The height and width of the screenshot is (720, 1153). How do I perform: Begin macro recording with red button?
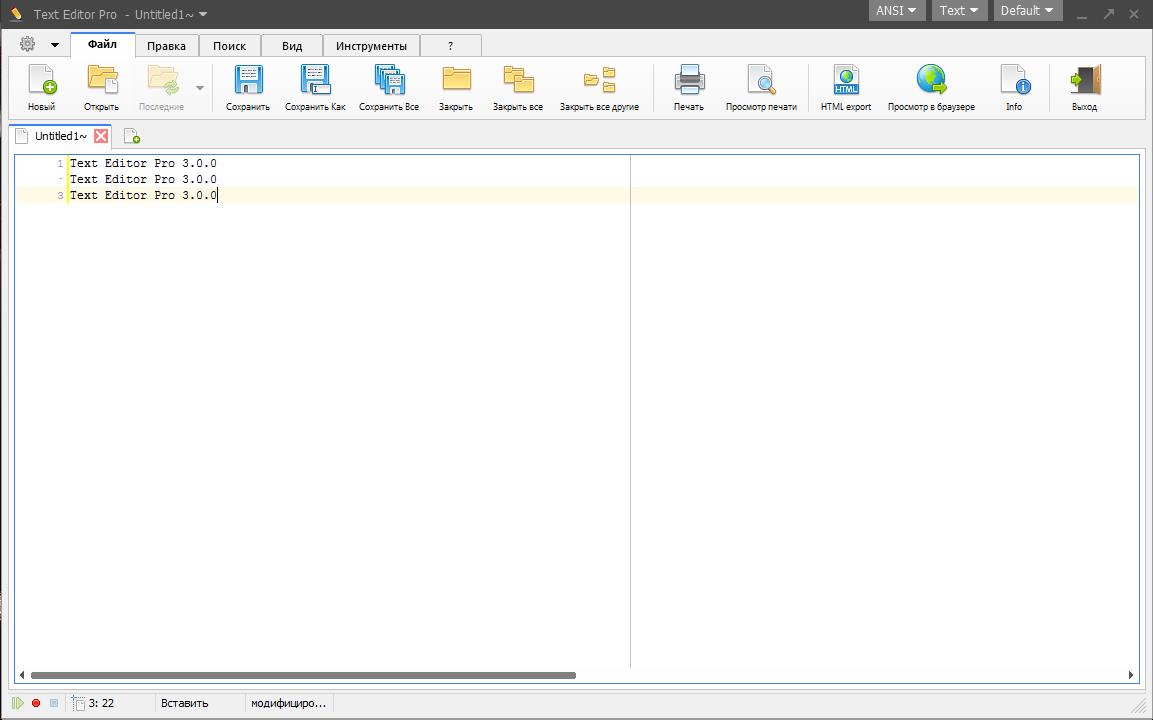[x=36, y=703]
